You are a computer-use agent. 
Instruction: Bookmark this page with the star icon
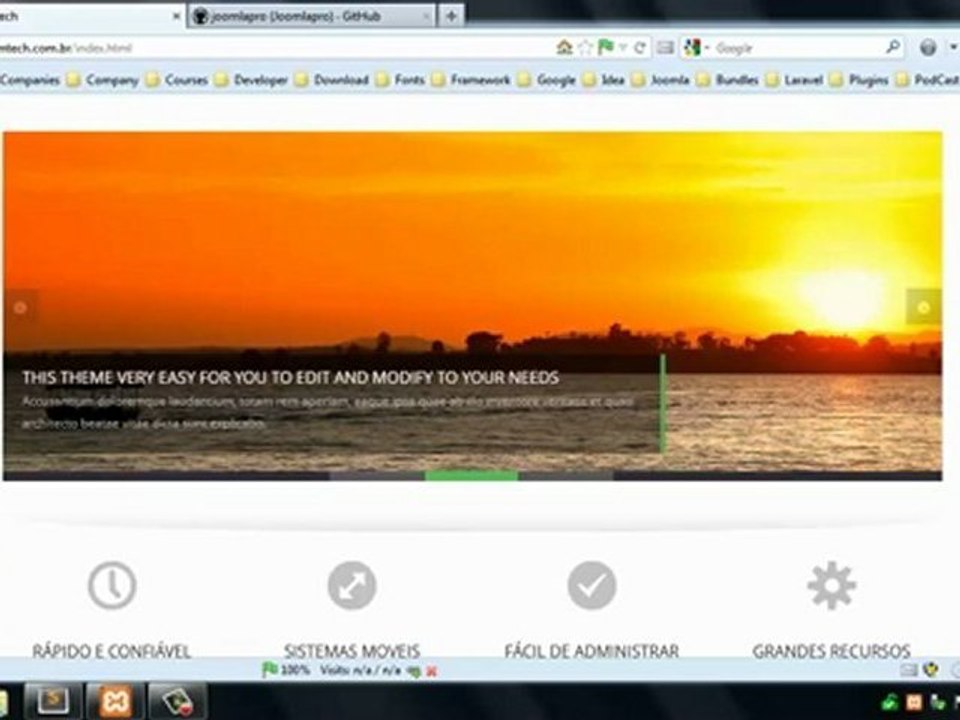[x=585, y=47]
